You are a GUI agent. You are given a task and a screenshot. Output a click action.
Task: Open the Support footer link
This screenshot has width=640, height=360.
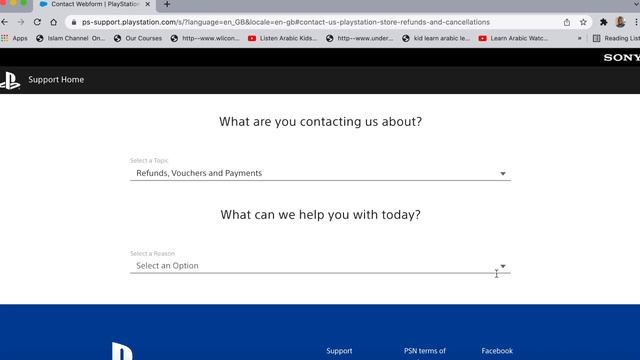339,351
